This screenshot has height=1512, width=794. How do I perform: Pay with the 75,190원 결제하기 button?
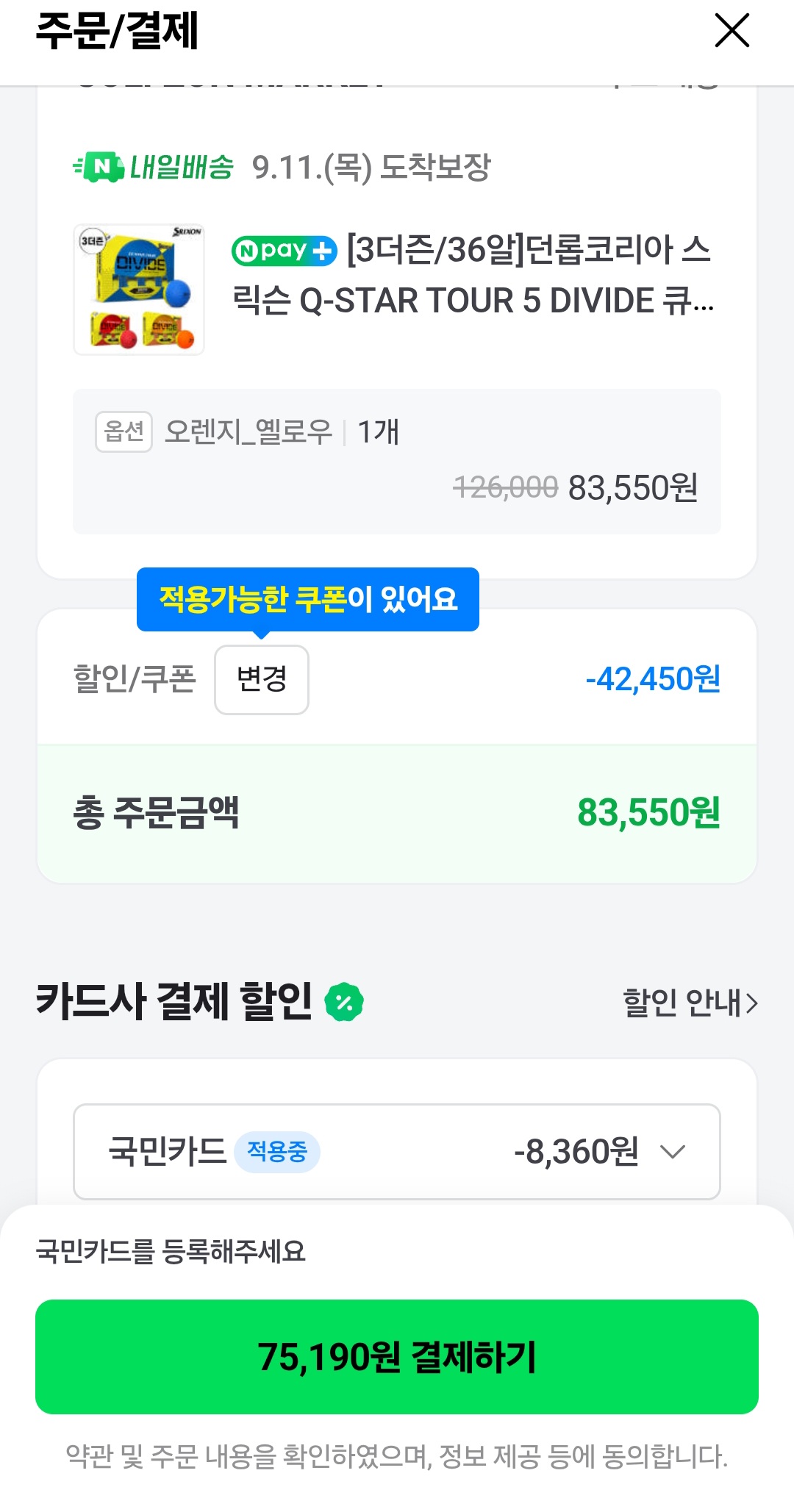click(397, 1357)
